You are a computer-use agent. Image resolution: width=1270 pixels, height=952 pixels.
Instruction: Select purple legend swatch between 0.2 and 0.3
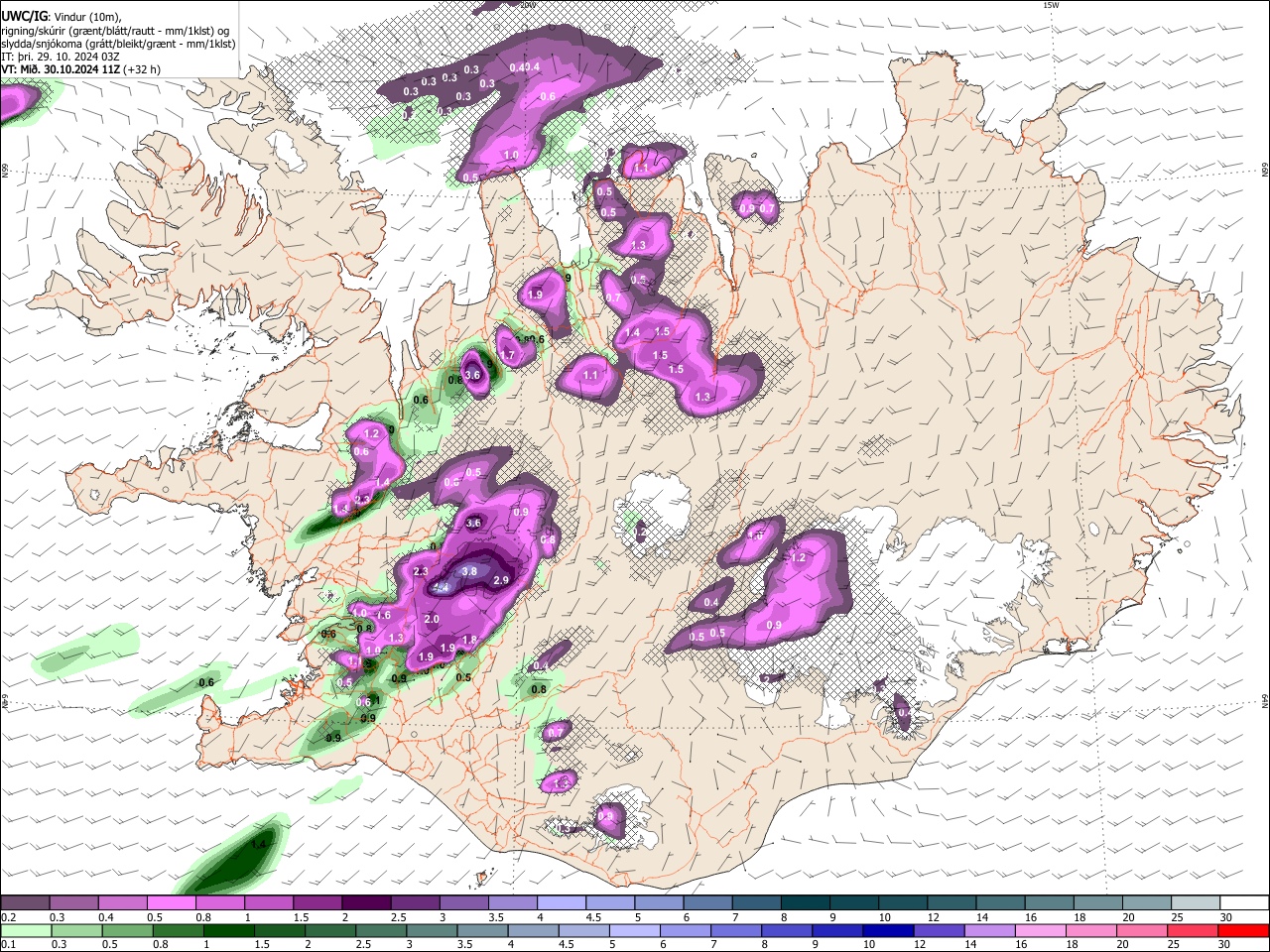(25, 902)
